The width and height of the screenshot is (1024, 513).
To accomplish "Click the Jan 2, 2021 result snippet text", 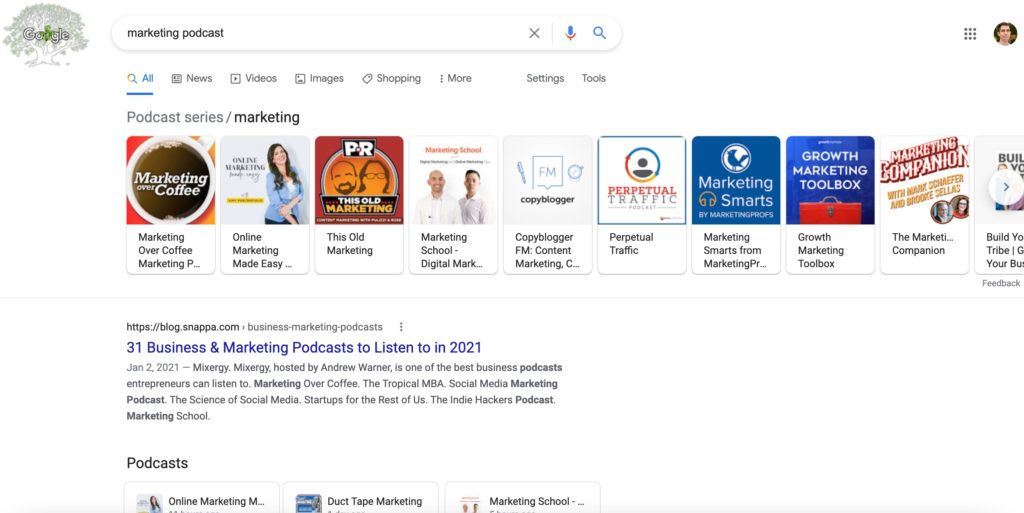I will pos(344,392).
